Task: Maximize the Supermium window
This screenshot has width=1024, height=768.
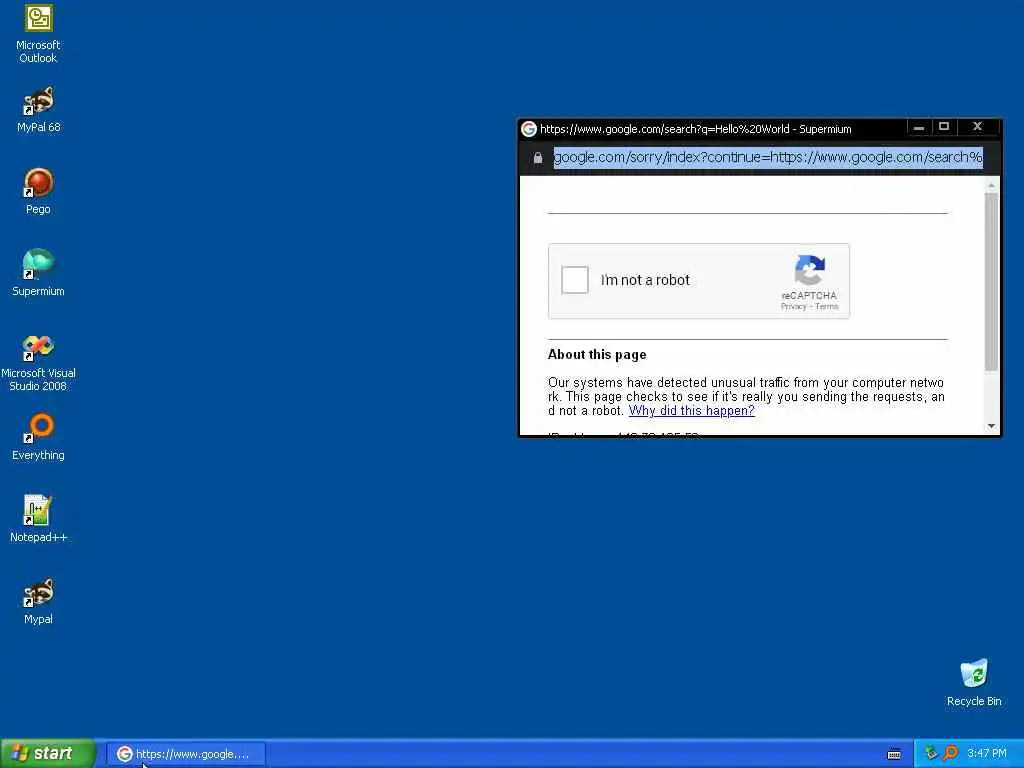Action: click(x=944, y=127)
